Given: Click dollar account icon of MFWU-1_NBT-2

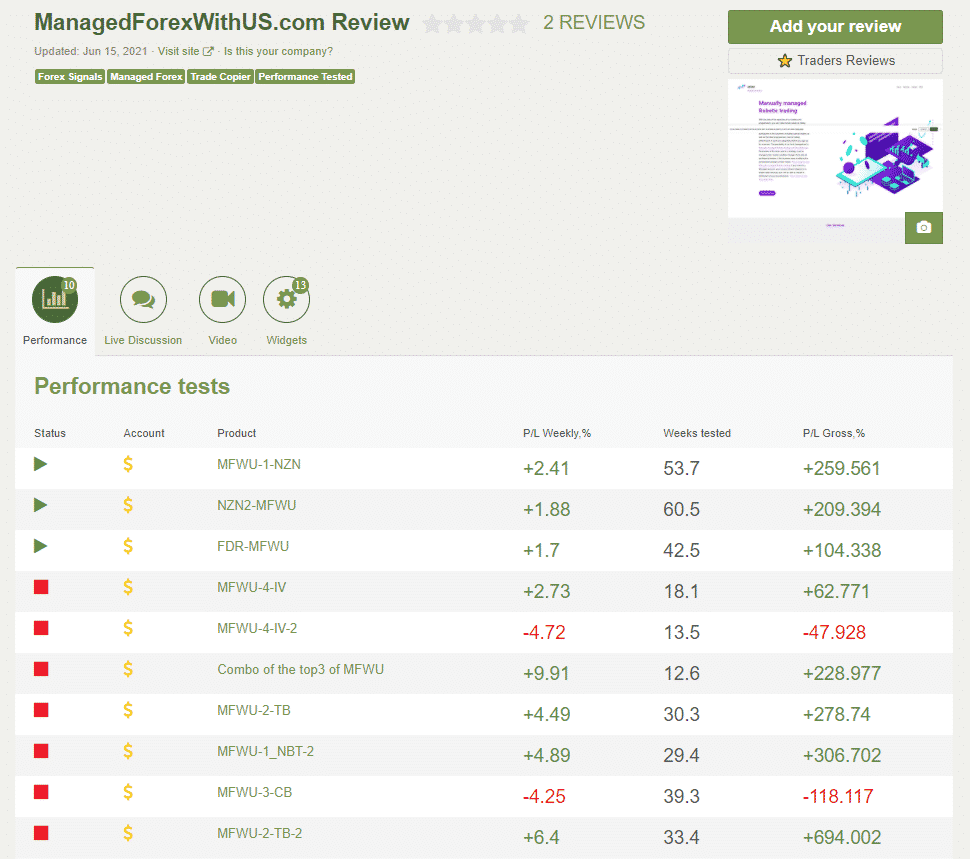Looking at the screenshot, I should click(128, 751).
